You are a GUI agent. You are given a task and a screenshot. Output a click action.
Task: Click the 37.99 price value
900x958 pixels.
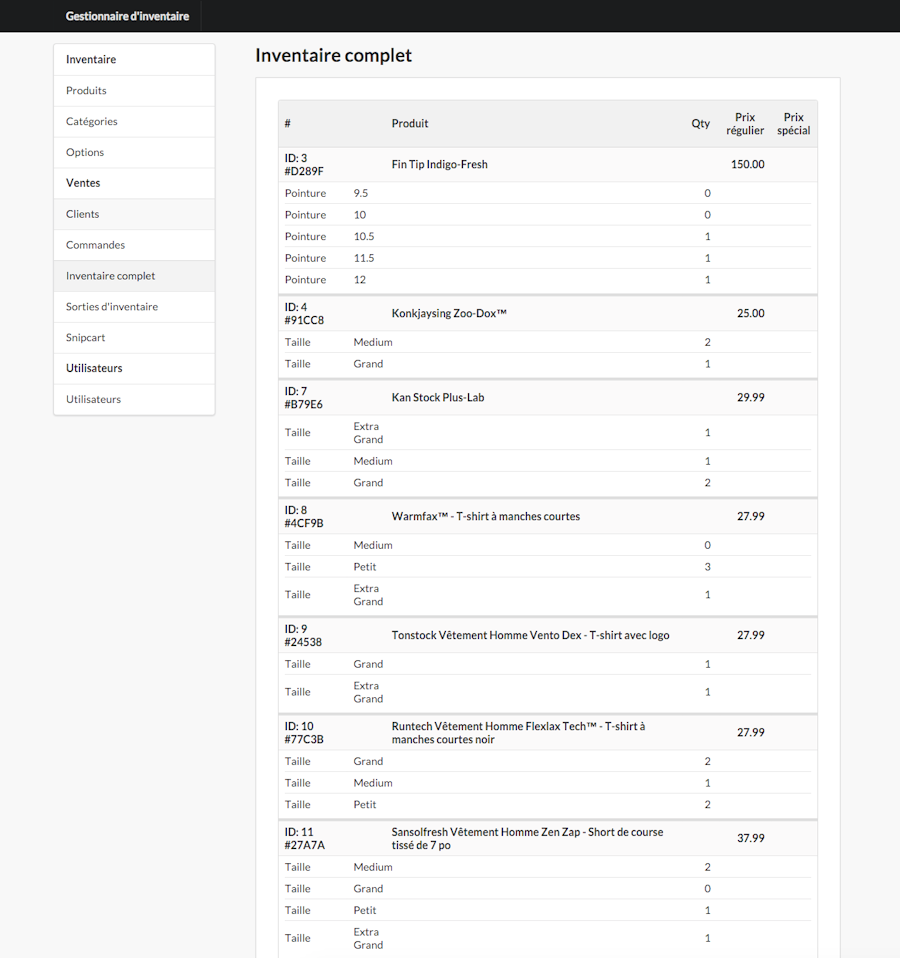(x=751, y=838)
